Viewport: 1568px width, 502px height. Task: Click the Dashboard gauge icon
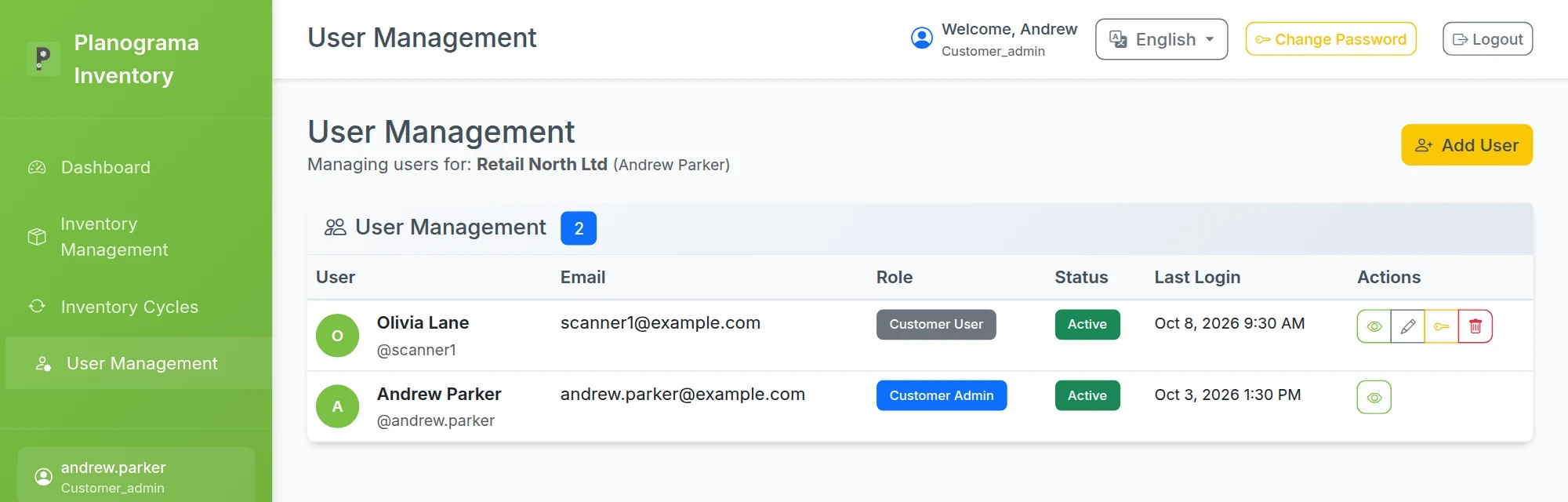click(x=37, y=167)
